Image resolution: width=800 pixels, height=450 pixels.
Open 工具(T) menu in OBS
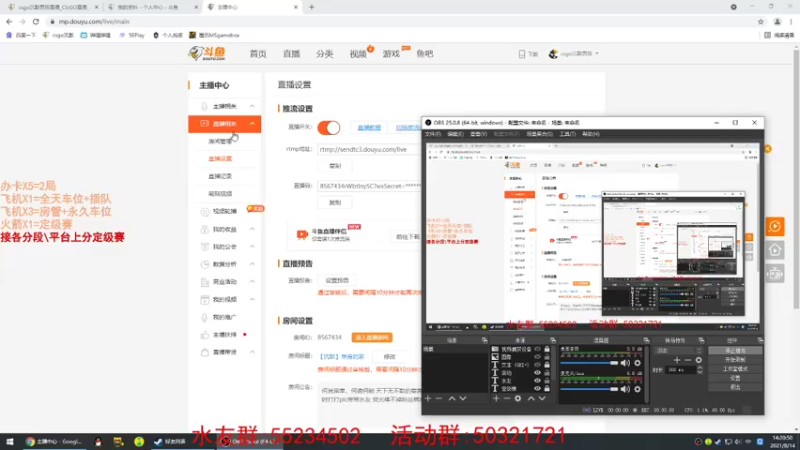[567, 134]
